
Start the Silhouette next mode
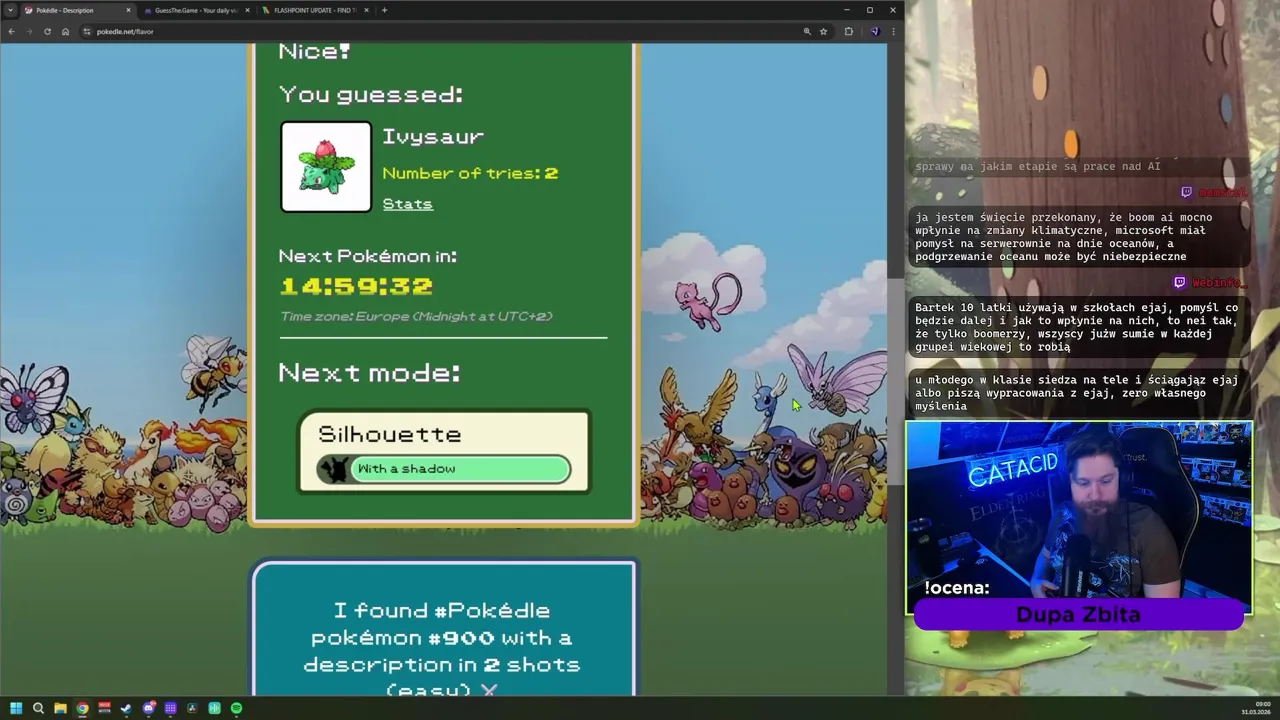point(444,452)
